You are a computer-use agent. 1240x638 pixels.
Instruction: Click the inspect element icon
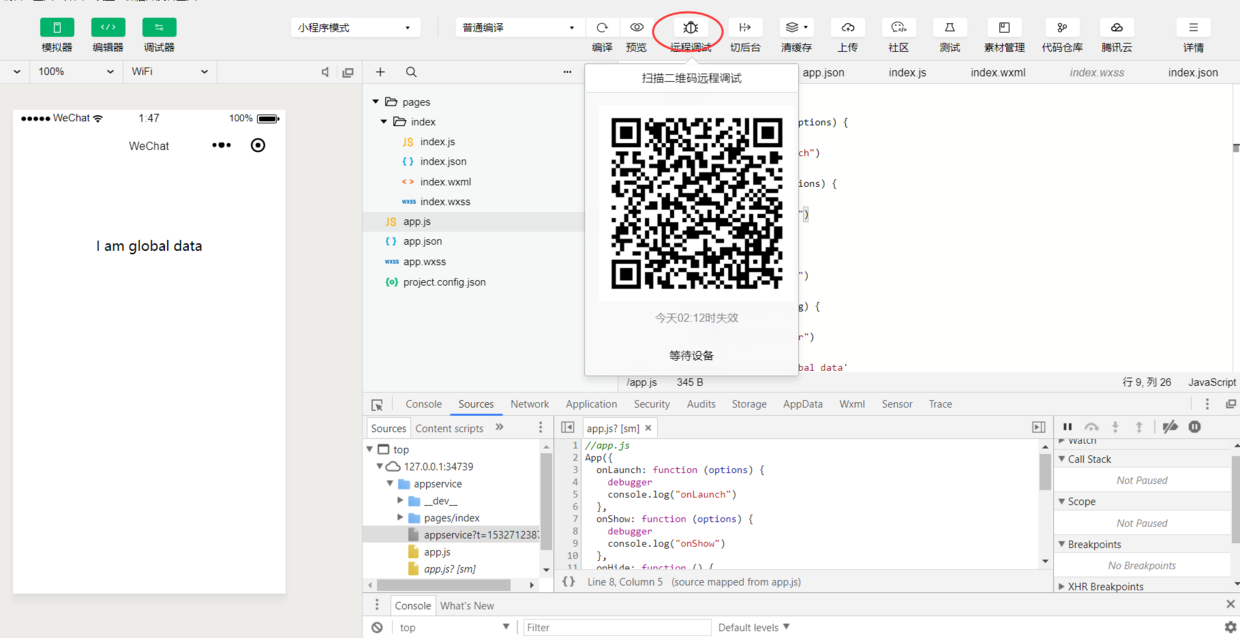point(377,405)
